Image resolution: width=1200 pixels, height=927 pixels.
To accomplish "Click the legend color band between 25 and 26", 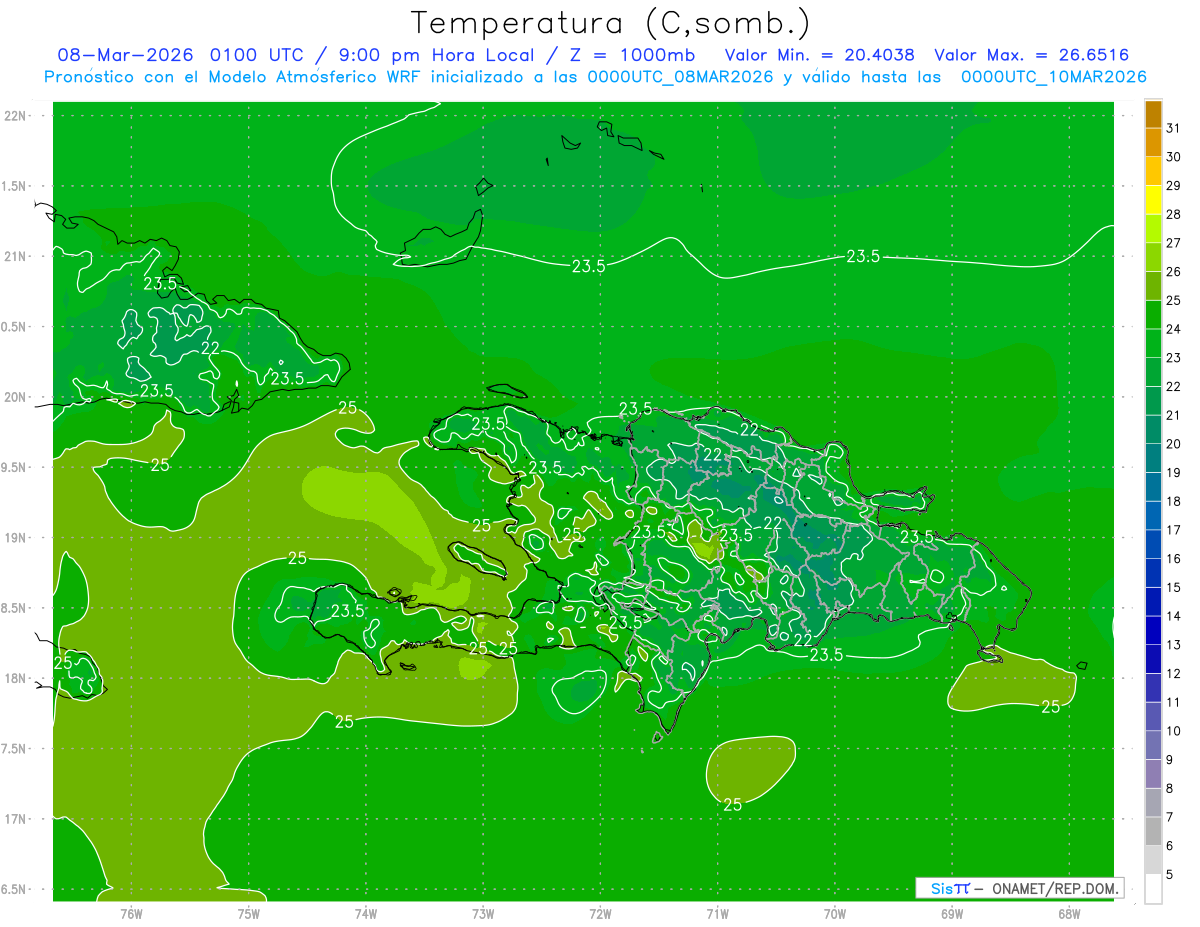I will tap(1153, 286).
